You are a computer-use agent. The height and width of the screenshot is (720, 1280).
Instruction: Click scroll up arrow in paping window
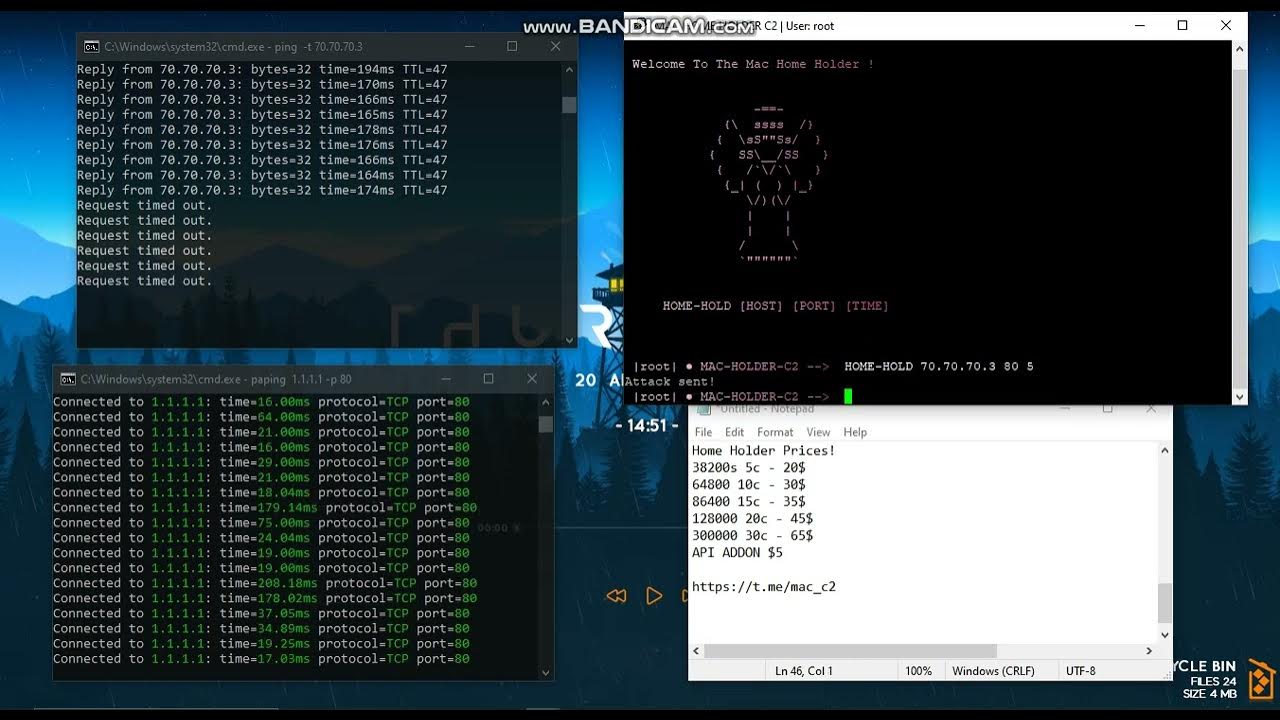546,402
